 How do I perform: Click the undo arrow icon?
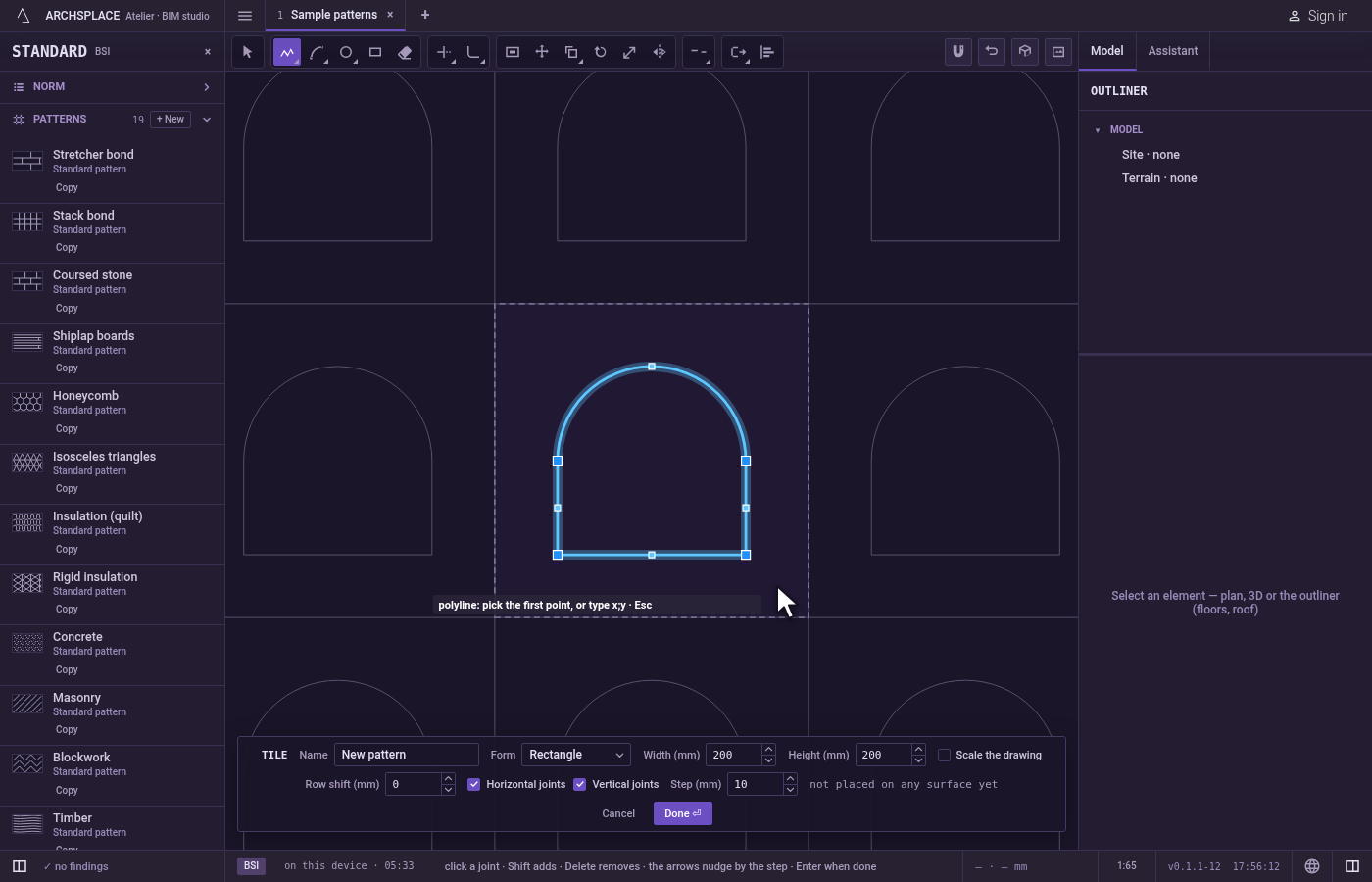(x=992, y=52)
